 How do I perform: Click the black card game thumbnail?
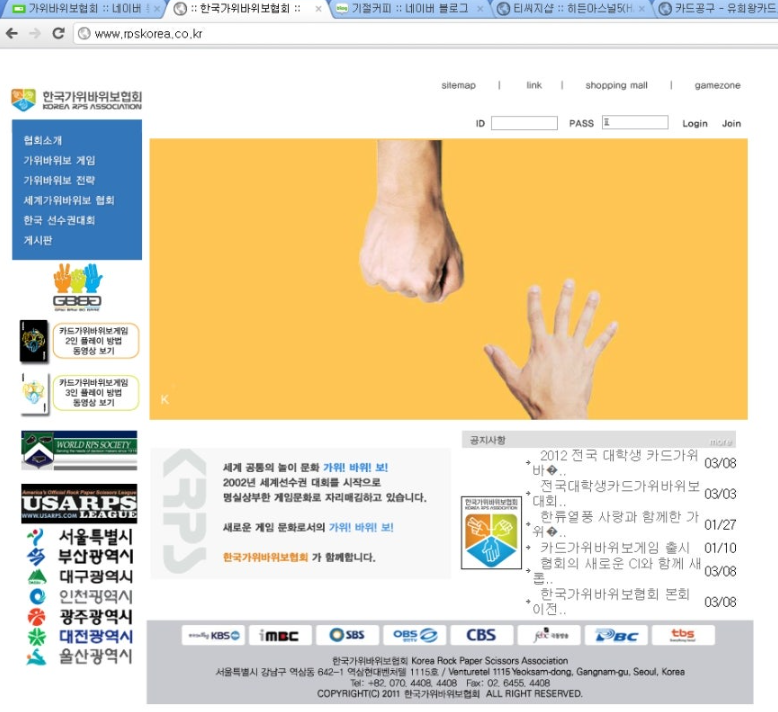(34, 341)
